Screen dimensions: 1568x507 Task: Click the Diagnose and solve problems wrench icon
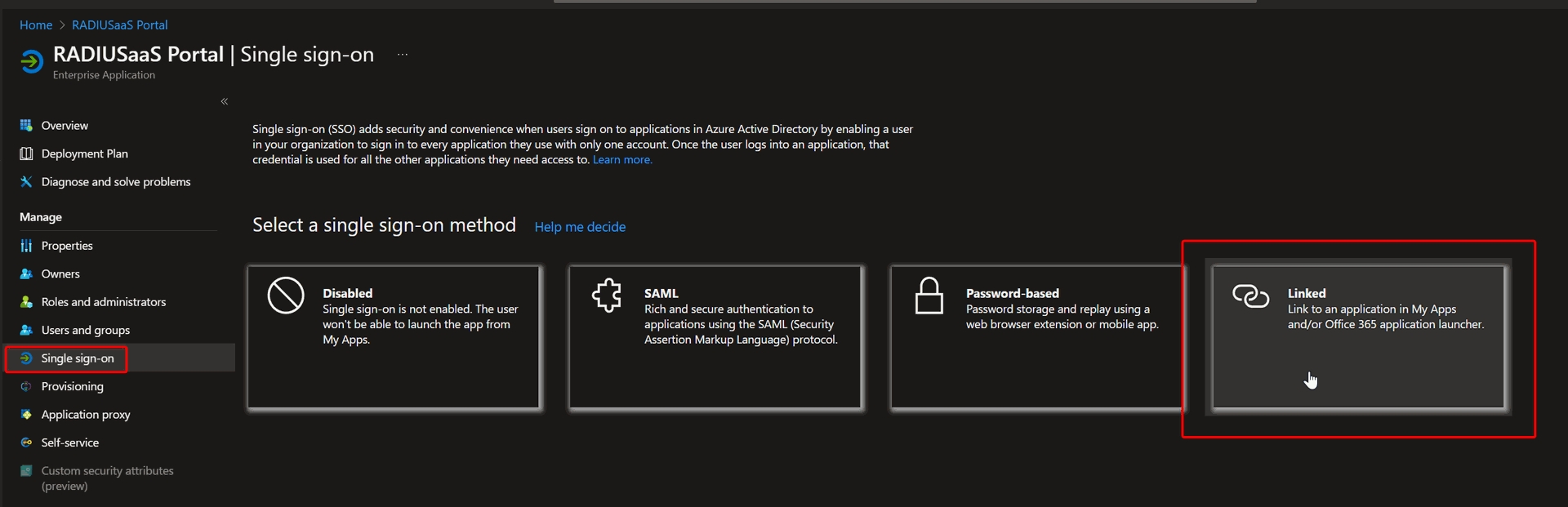[26, 182]
